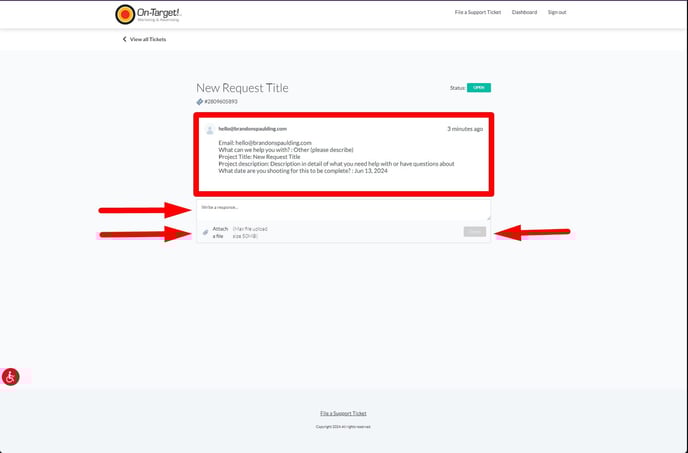Screen dimensions: 688x453
Task: Open the accessibility widget icon
Action: point(10,377)
